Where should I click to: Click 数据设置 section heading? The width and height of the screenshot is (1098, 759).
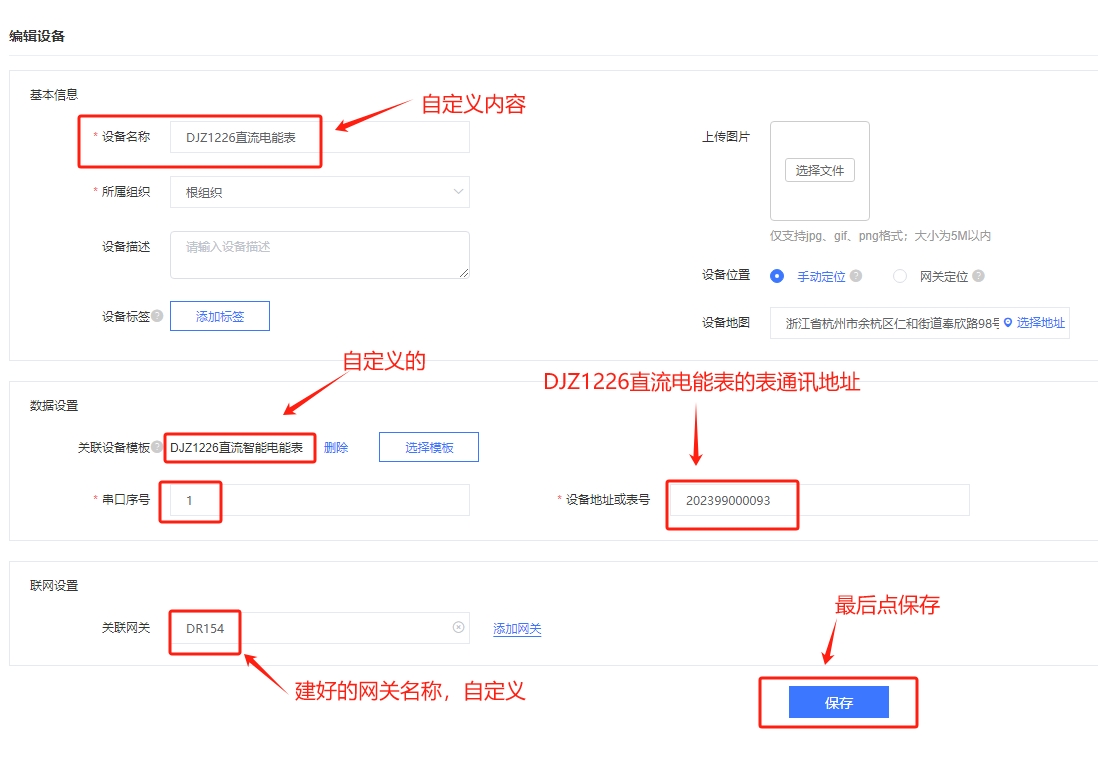(54, 405)
